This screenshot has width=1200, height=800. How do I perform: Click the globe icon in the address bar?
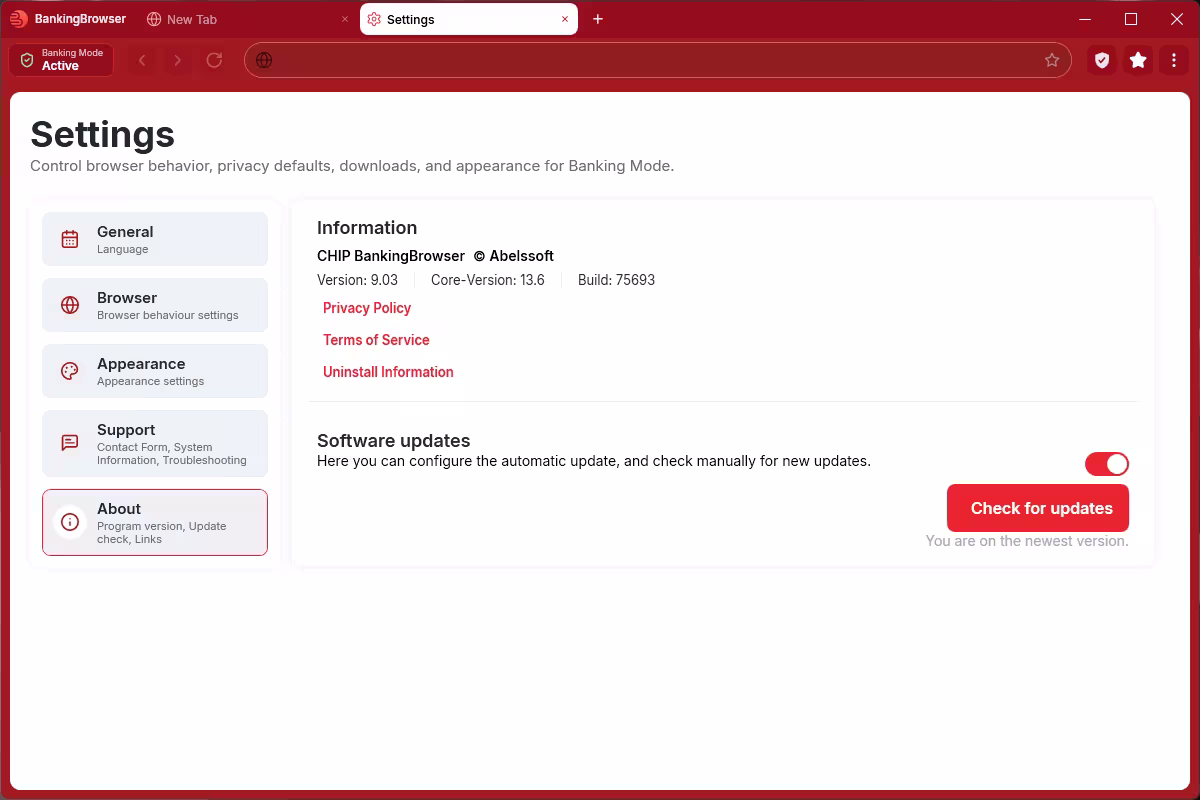(264, 60)
